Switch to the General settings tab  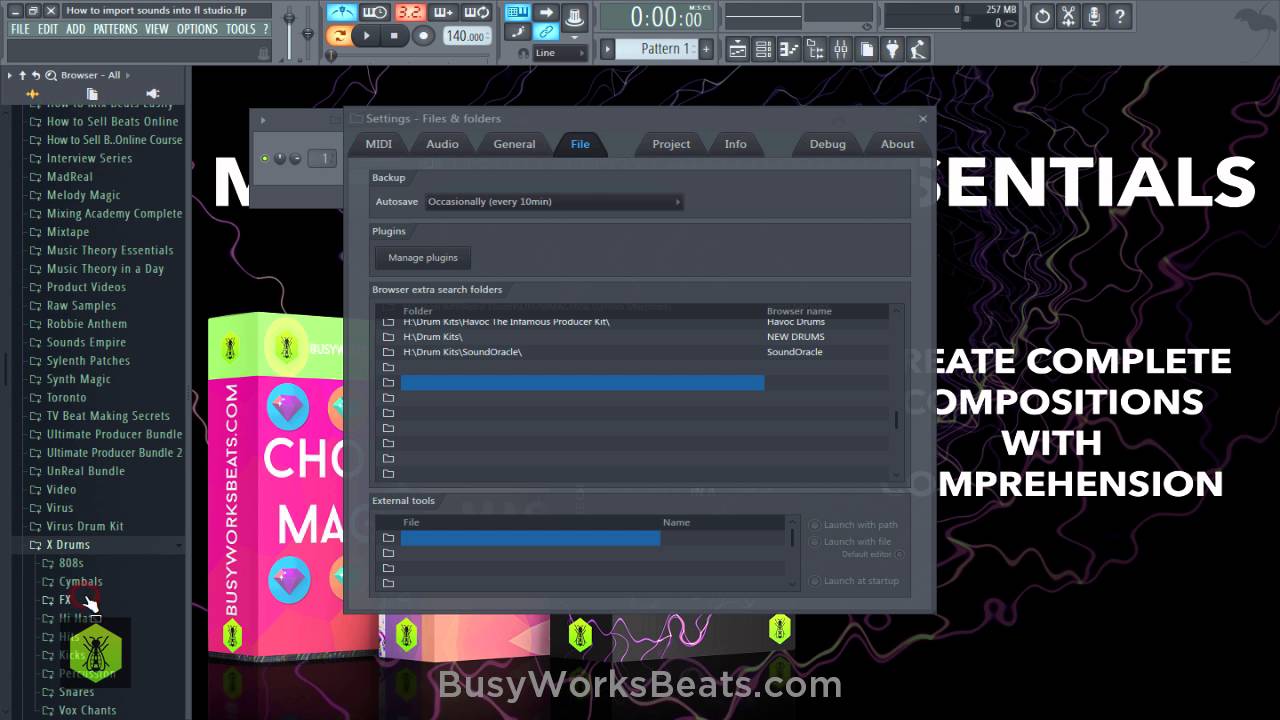[x=514, y=144]
